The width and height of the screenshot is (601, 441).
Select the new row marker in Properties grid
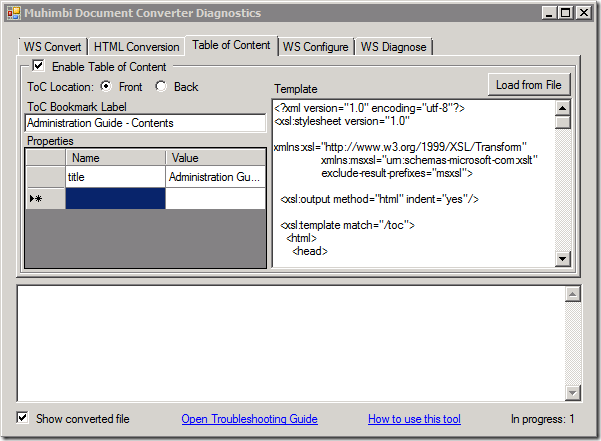[45, 199]
